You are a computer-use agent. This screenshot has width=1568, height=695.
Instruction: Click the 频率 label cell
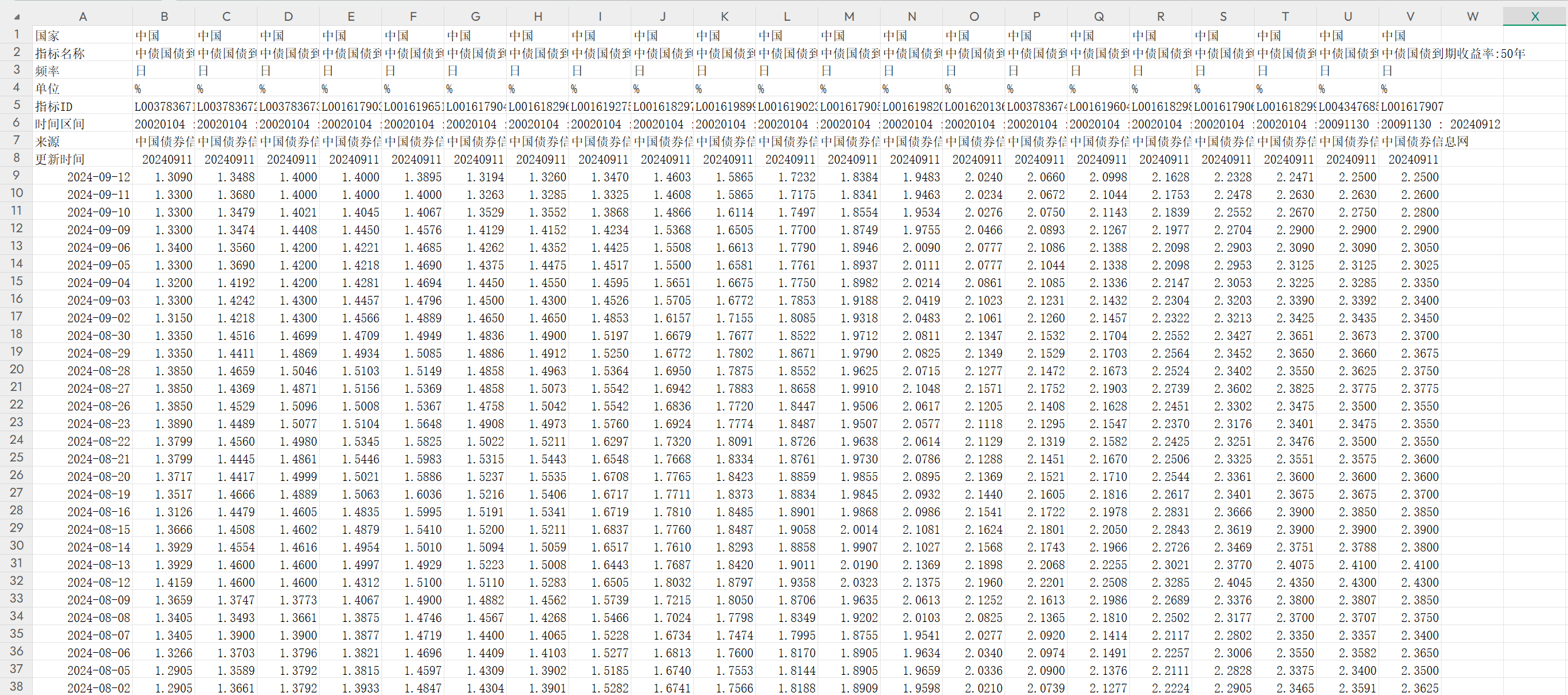(82, 71)
